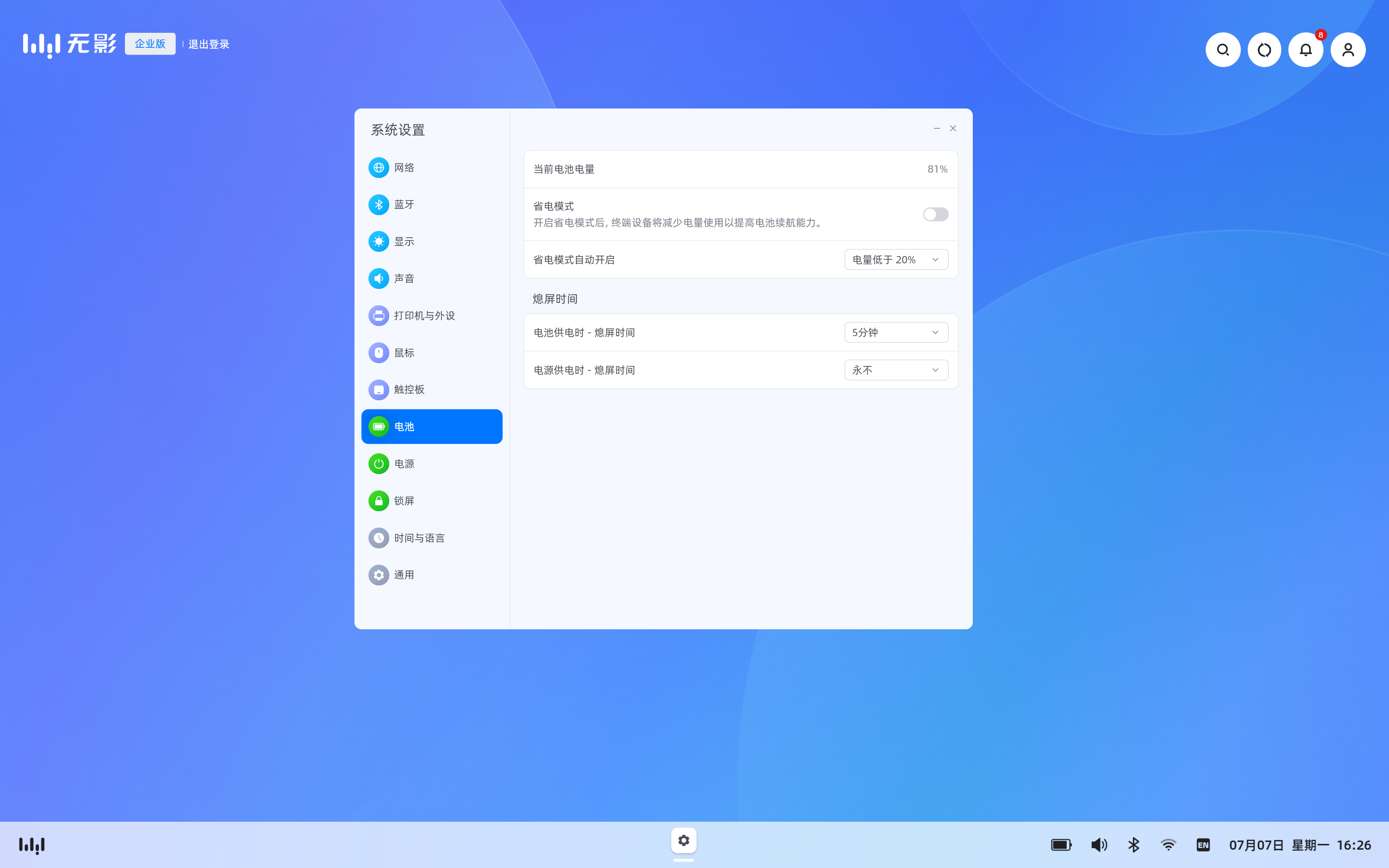
Task: Open the General (通用) gear icon
Action: 378,575
